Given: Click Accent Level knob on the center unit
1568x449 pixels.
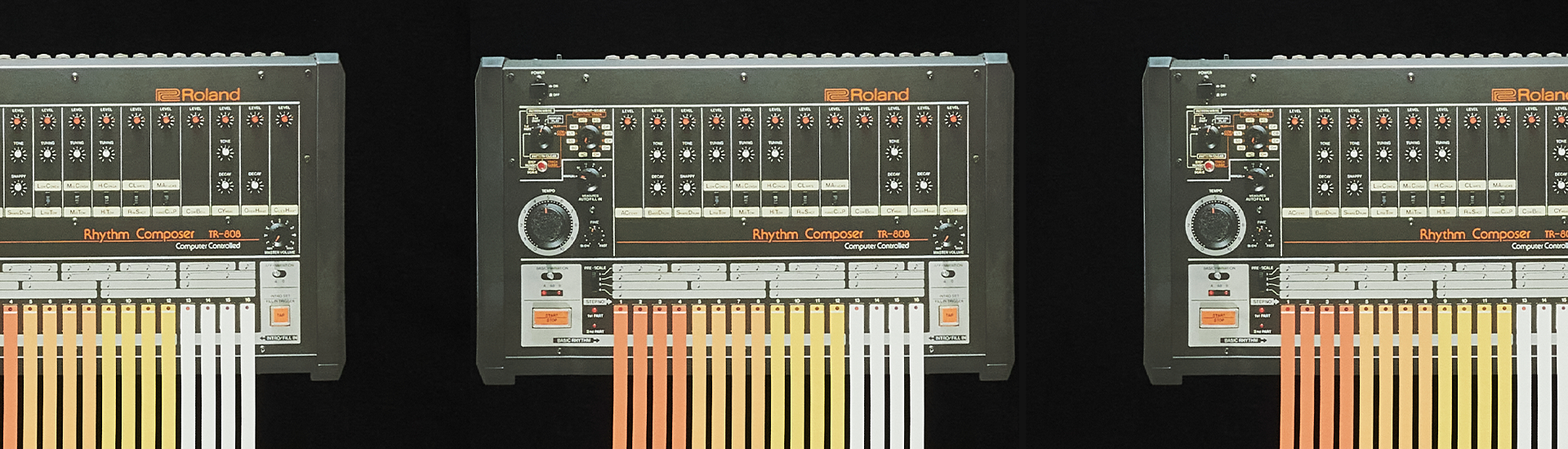Looking at the screenshot, I should click(628, 122).
